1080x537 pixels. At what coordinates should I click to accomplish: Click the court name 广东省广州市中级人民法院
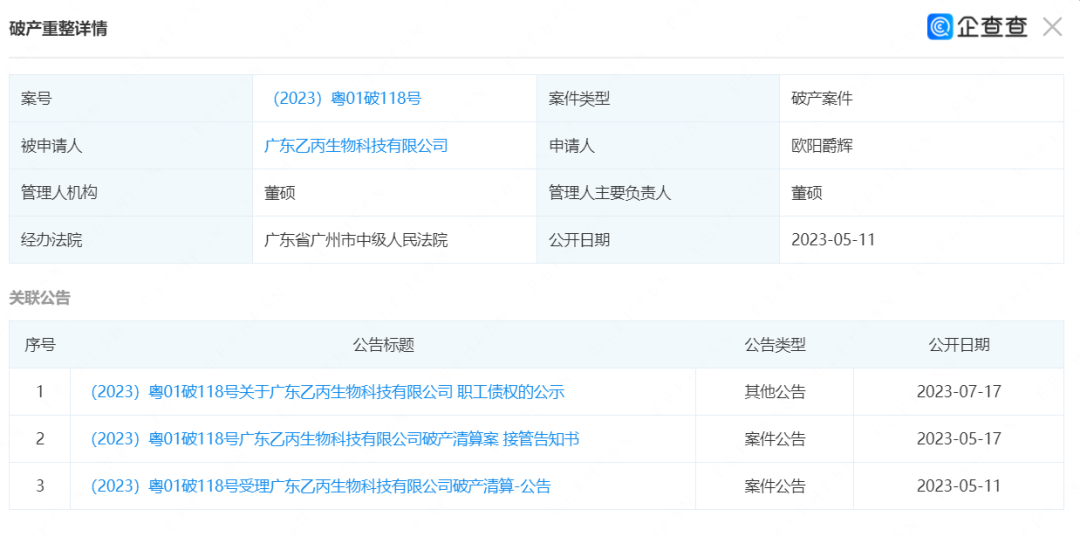pyautogui.click(x=355, y=240)
